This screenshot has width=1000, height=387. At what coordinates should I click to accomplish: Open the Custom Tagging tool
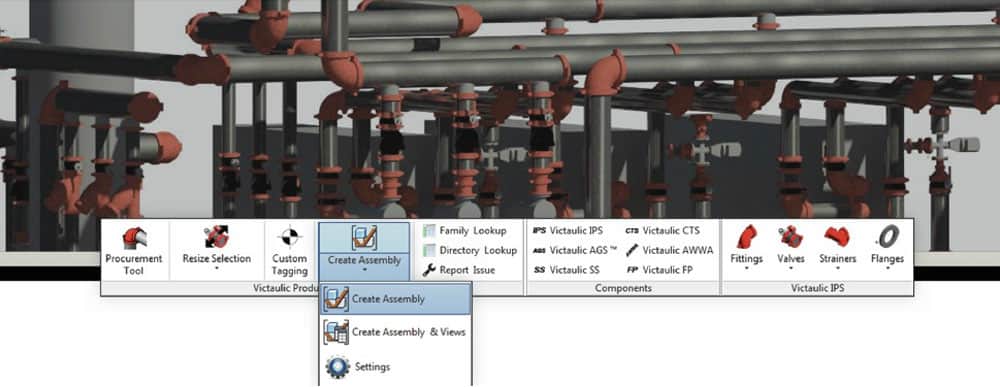point(290,251)
